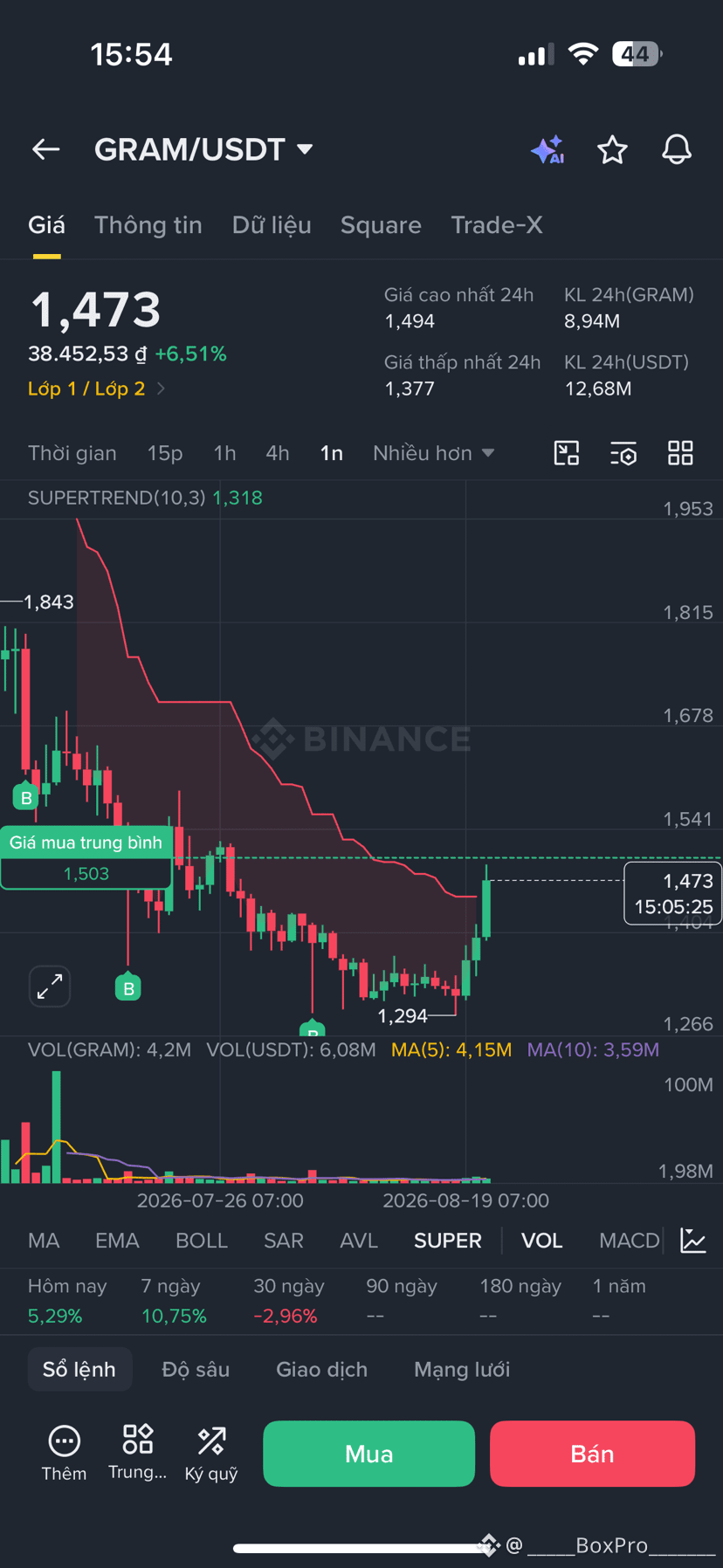Open price alert bell icon

677,150
